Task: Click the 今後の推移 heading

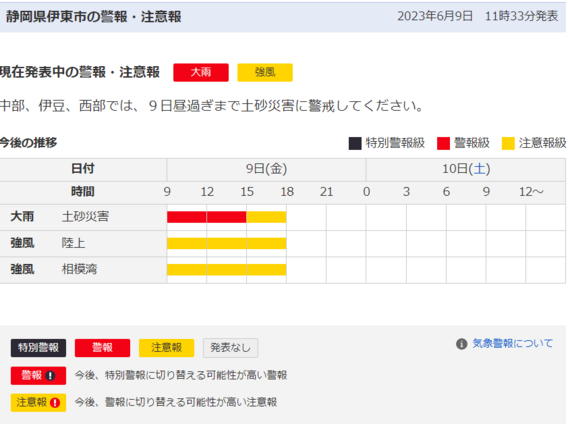Action: [x=29, y=143]
